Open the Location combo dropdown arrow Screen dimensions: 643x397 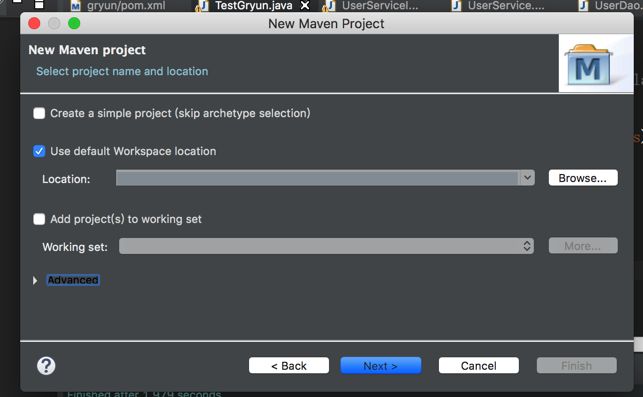pos(527,178)
